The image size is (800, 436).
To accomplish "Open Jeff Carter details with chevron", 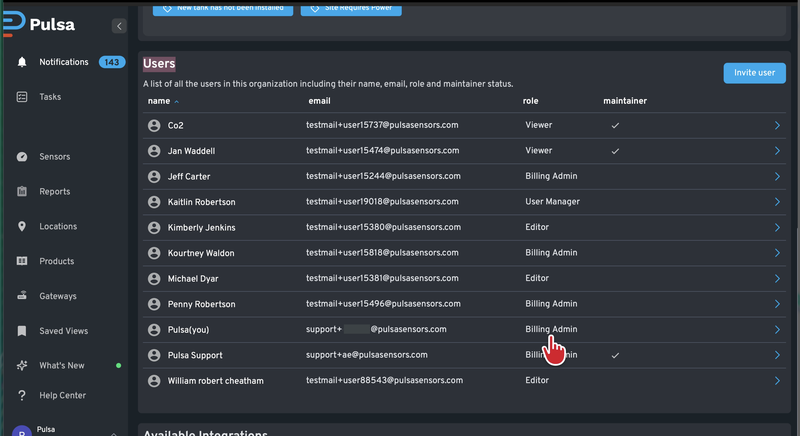I will 777,176.
